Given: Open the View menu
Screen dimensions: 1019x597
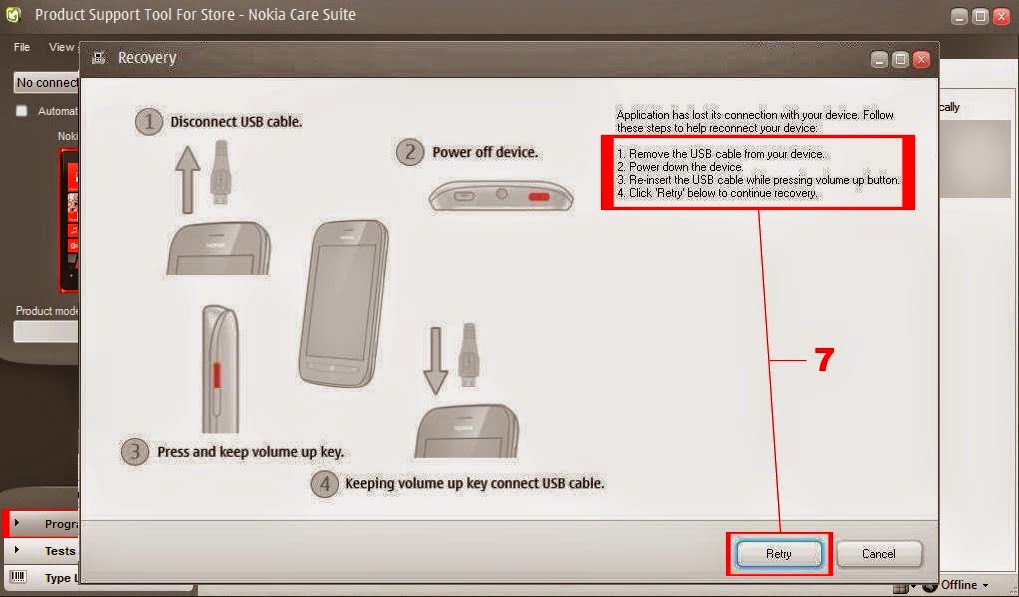Looking at the screenshot, I should (x=61, y=46).
